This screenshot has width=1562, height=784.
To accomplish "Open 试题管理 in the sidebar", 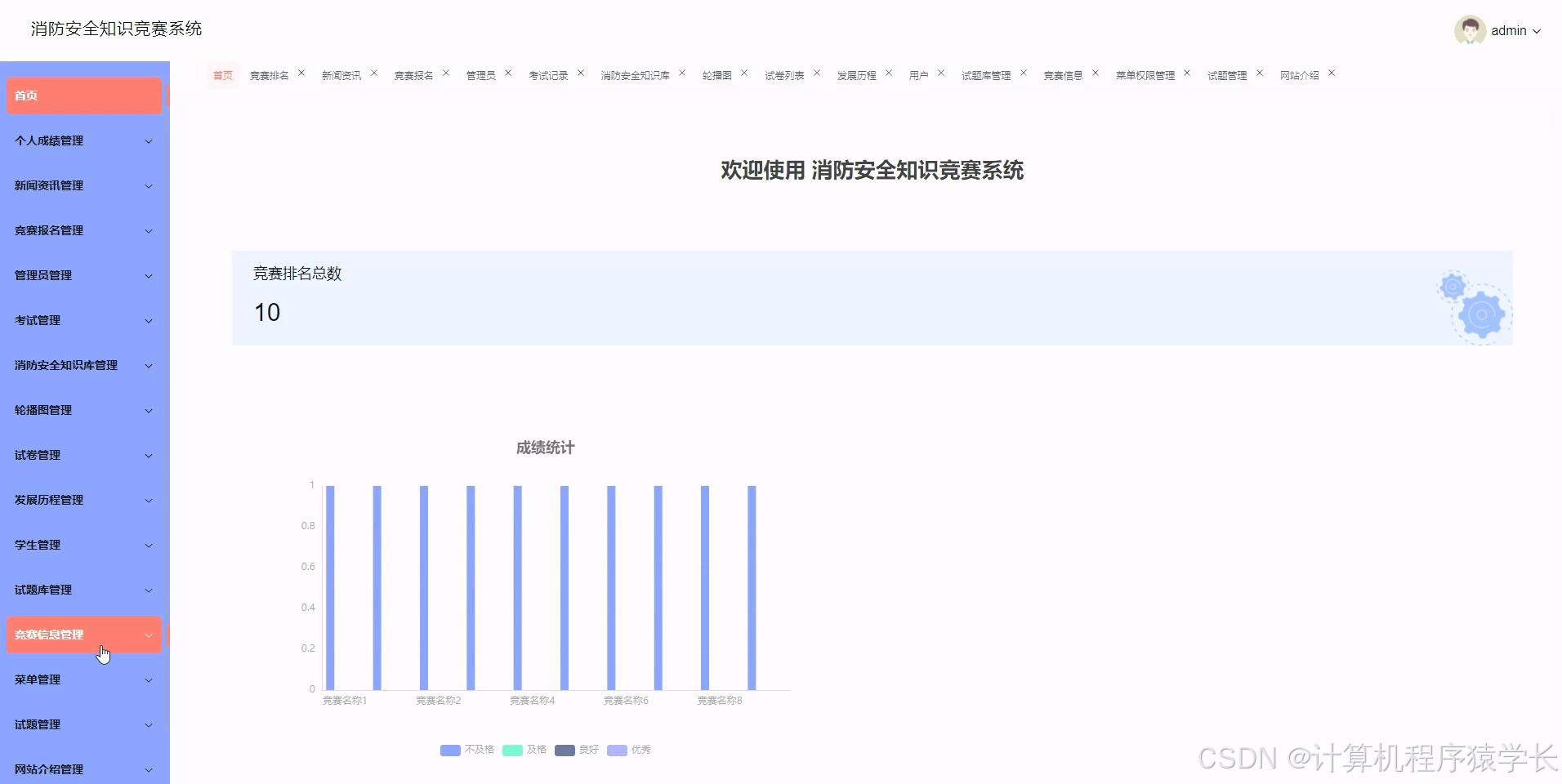I will [84, 724].
